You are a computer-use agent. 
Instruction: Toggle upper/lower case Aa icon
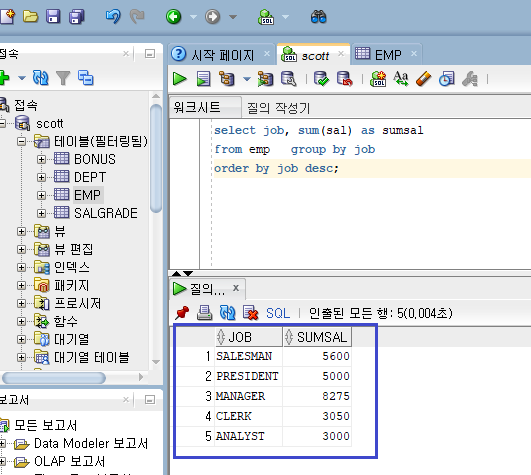pos(401,79)
